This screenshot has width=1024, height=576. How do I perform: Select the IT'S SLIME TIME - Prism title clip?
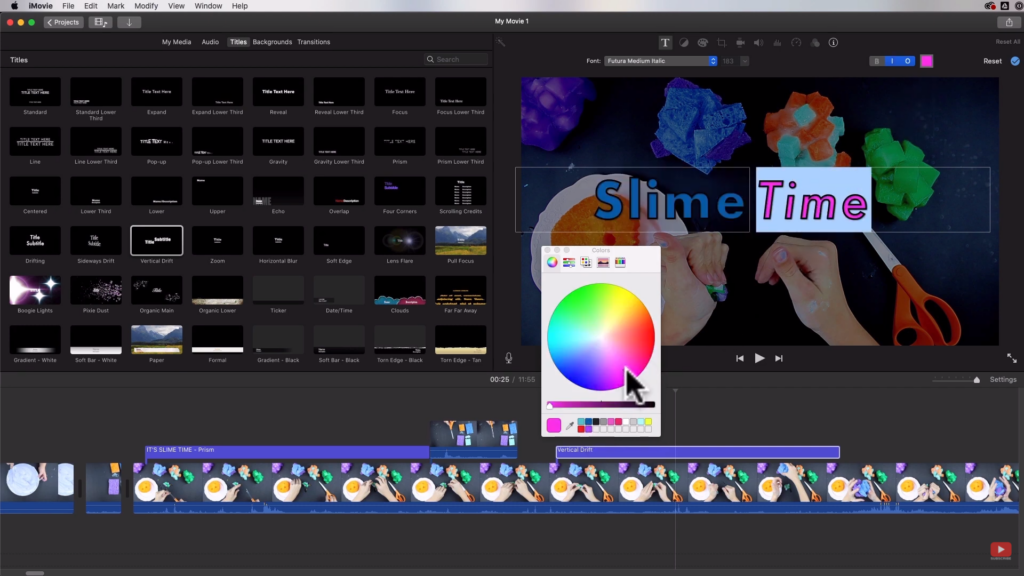[287, 451]
